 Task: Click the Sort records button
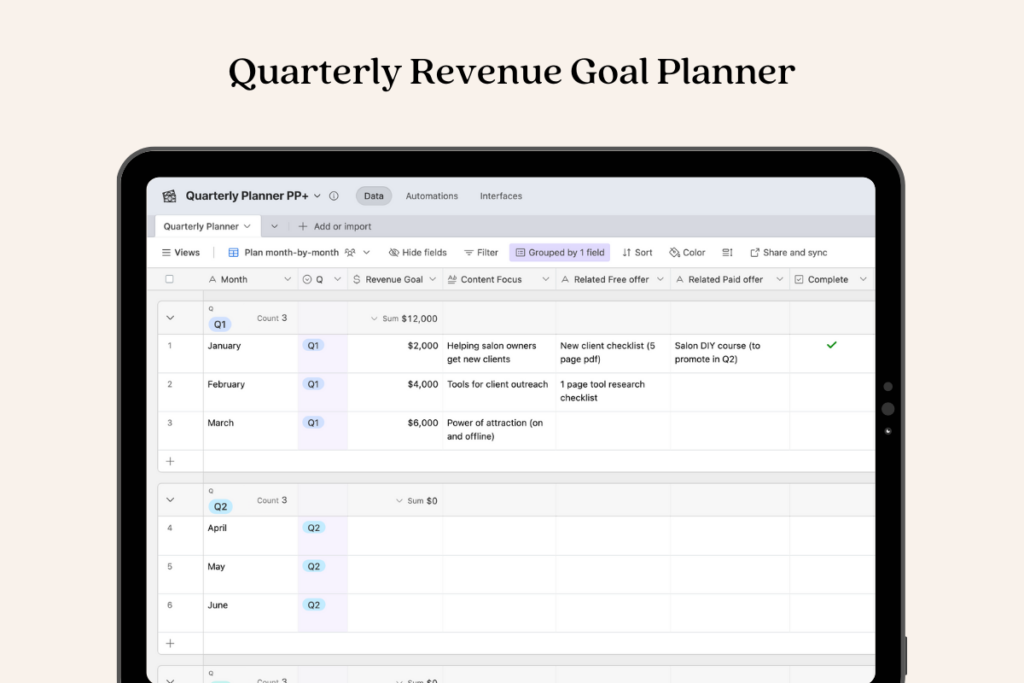637,253
